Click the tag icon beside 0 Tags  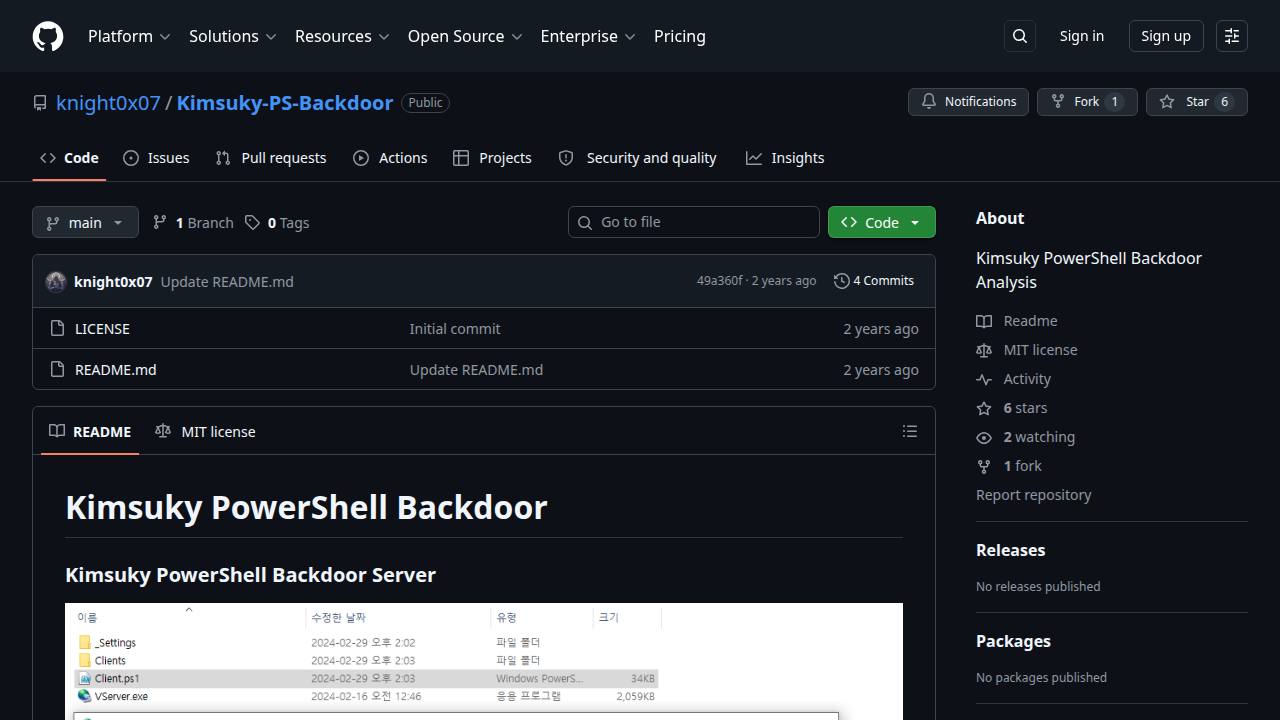(253, 222)
